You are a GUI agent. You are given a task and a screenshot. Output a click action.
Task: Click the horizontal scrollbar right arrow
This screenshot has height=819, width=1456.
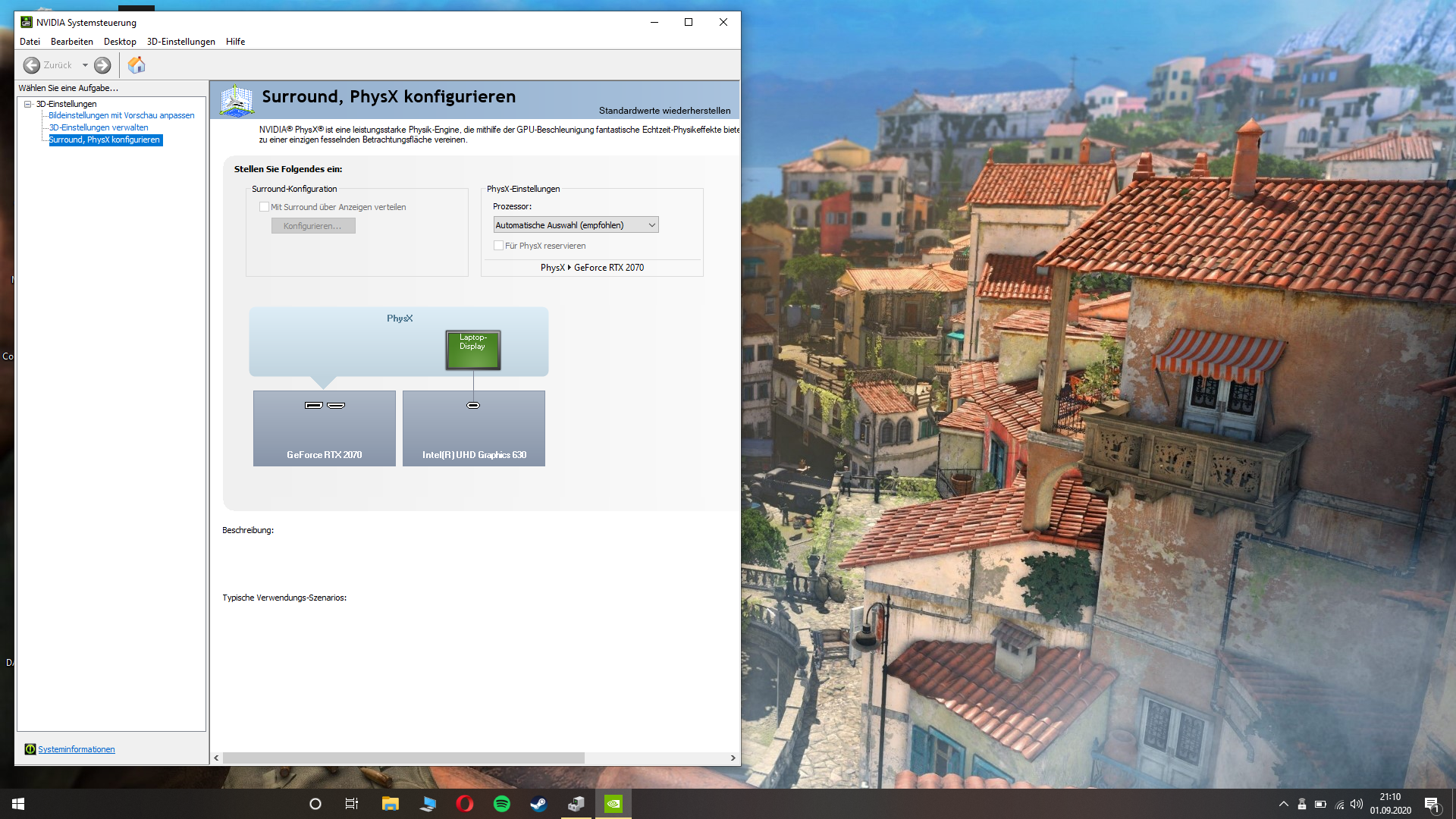click(x=733, y=758)
